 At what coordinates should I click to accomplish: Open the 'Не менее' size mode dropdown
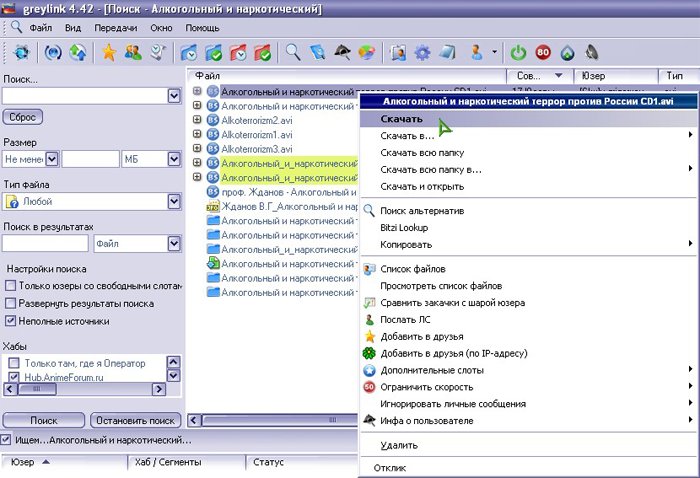pyautogui.click(x=52, y=159)
